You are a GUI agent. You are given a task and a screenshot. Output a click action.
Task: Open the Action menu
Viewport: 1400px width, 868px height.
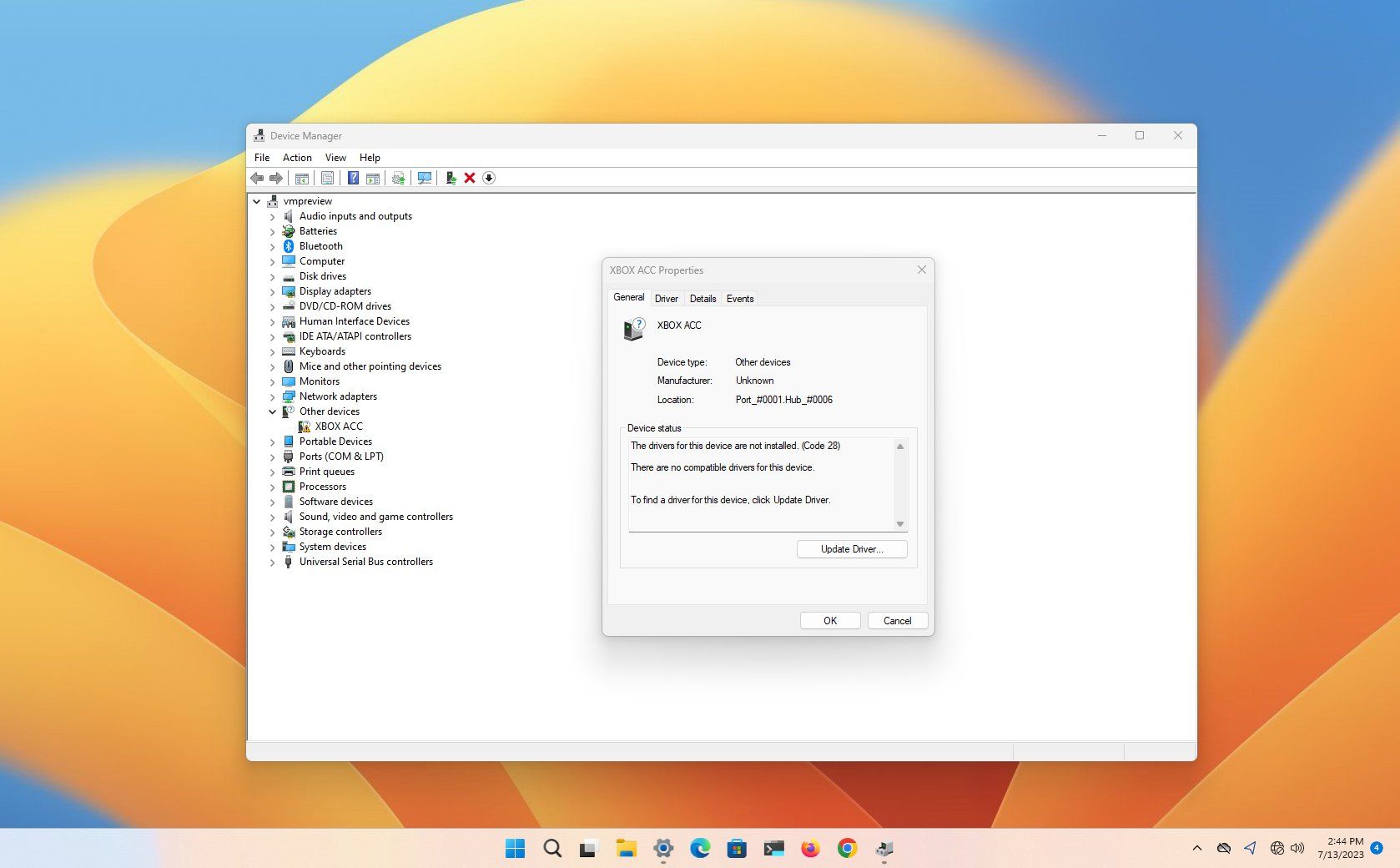point(296,157)
